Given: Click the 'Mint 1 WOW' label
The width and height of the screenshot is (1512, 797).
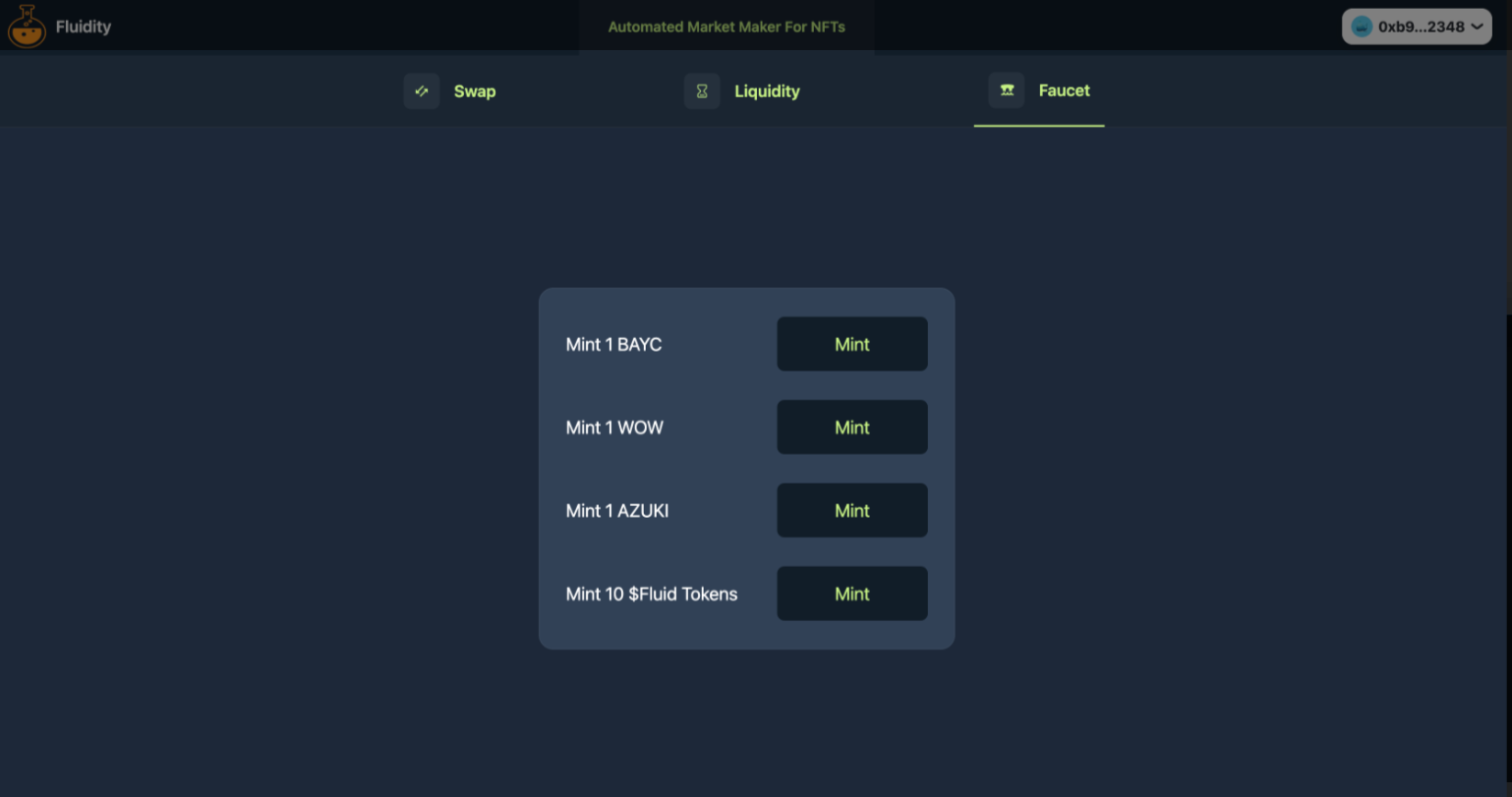Looking at the screenshot, I should (614, 427).
